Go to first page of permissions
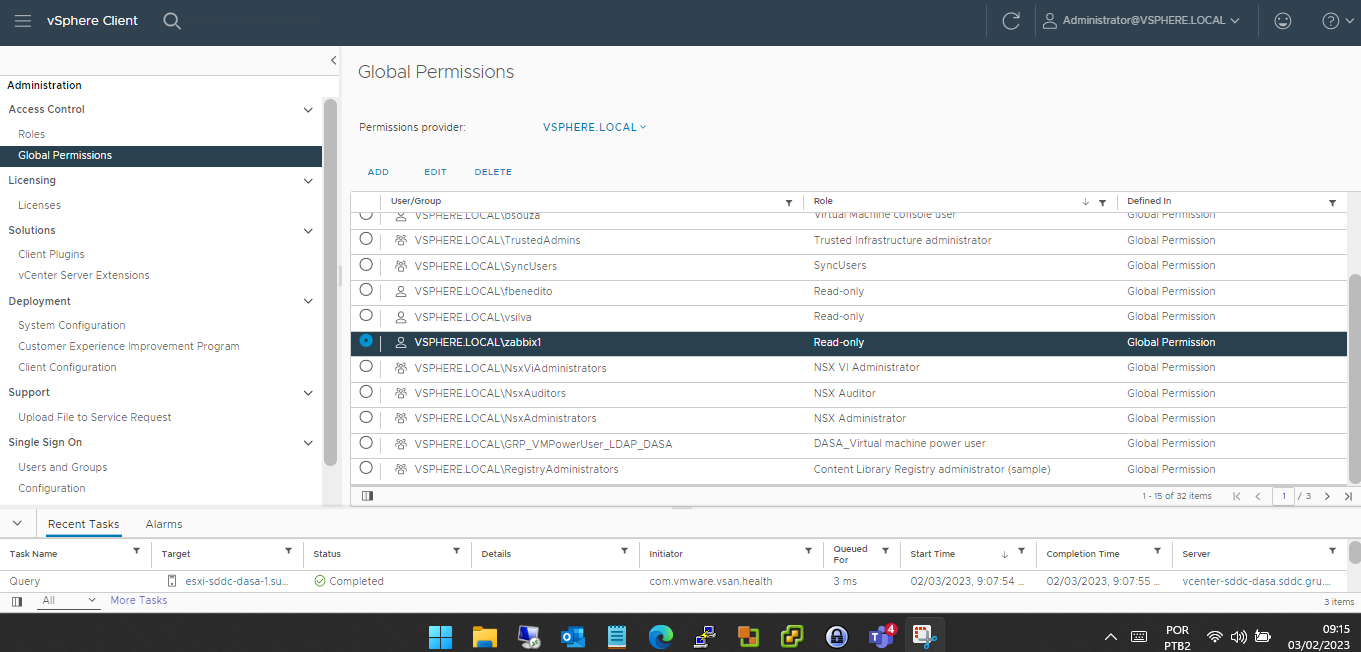This screenshot has width=1361, height=652. tap(1237, 496)
